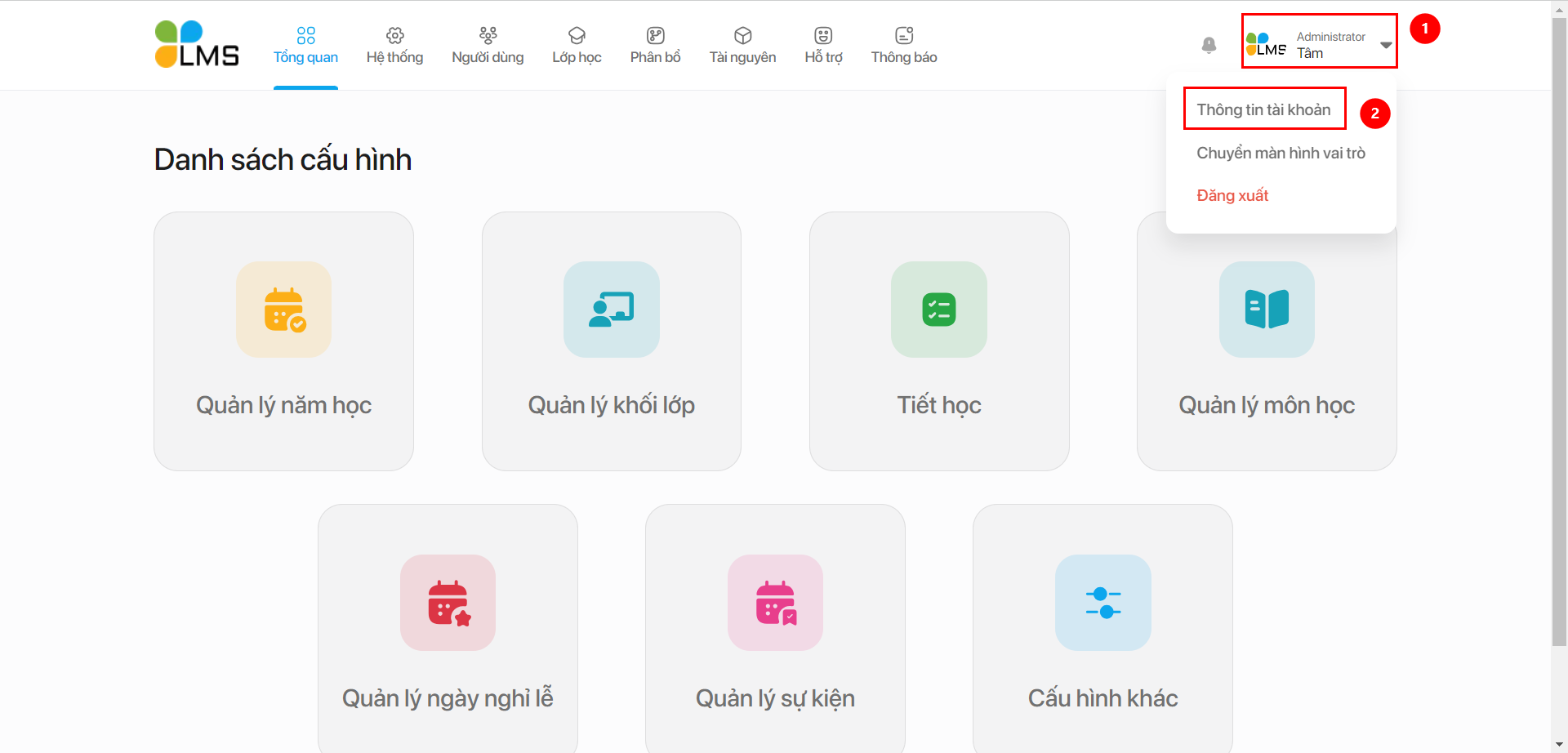The width and height of the screenshot is (1568, 753).
Task: Click the Tiết học checklist icon
Action: tap(938, 310)
